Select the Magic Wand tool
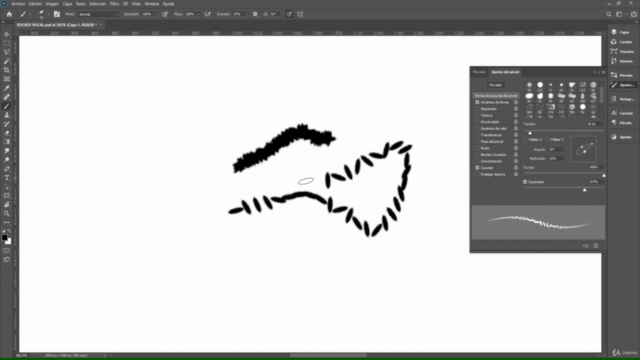 click(x=7, y=61)
